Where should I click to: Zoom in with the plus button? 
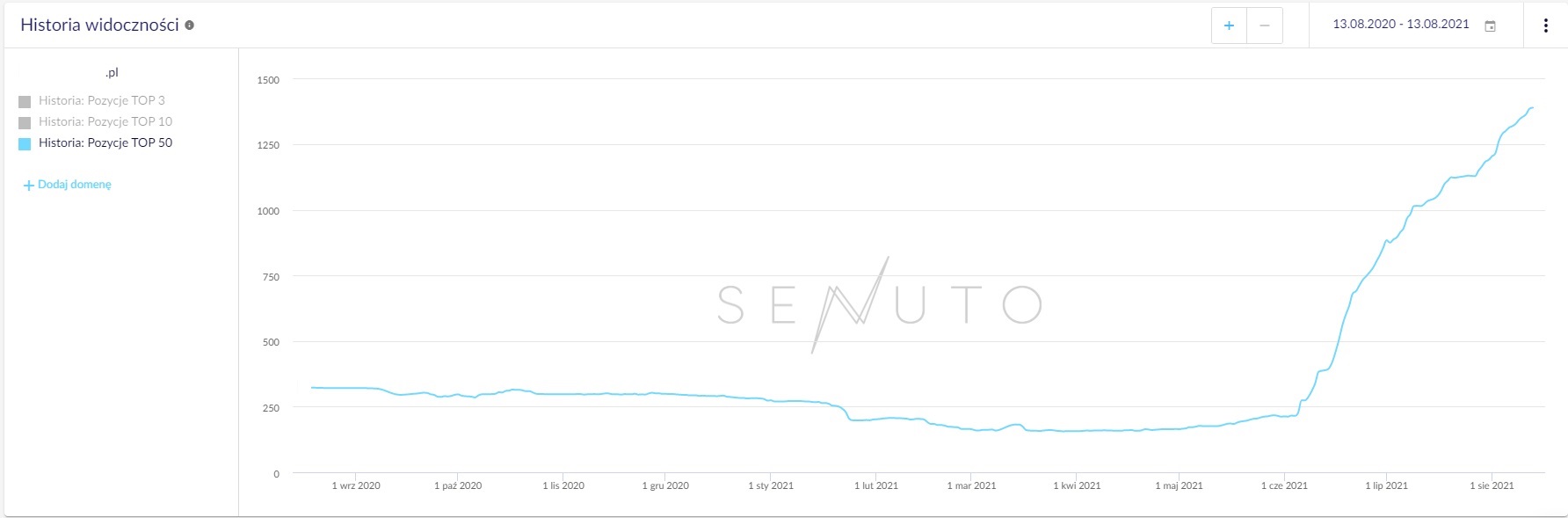[x=1229, y=26]
